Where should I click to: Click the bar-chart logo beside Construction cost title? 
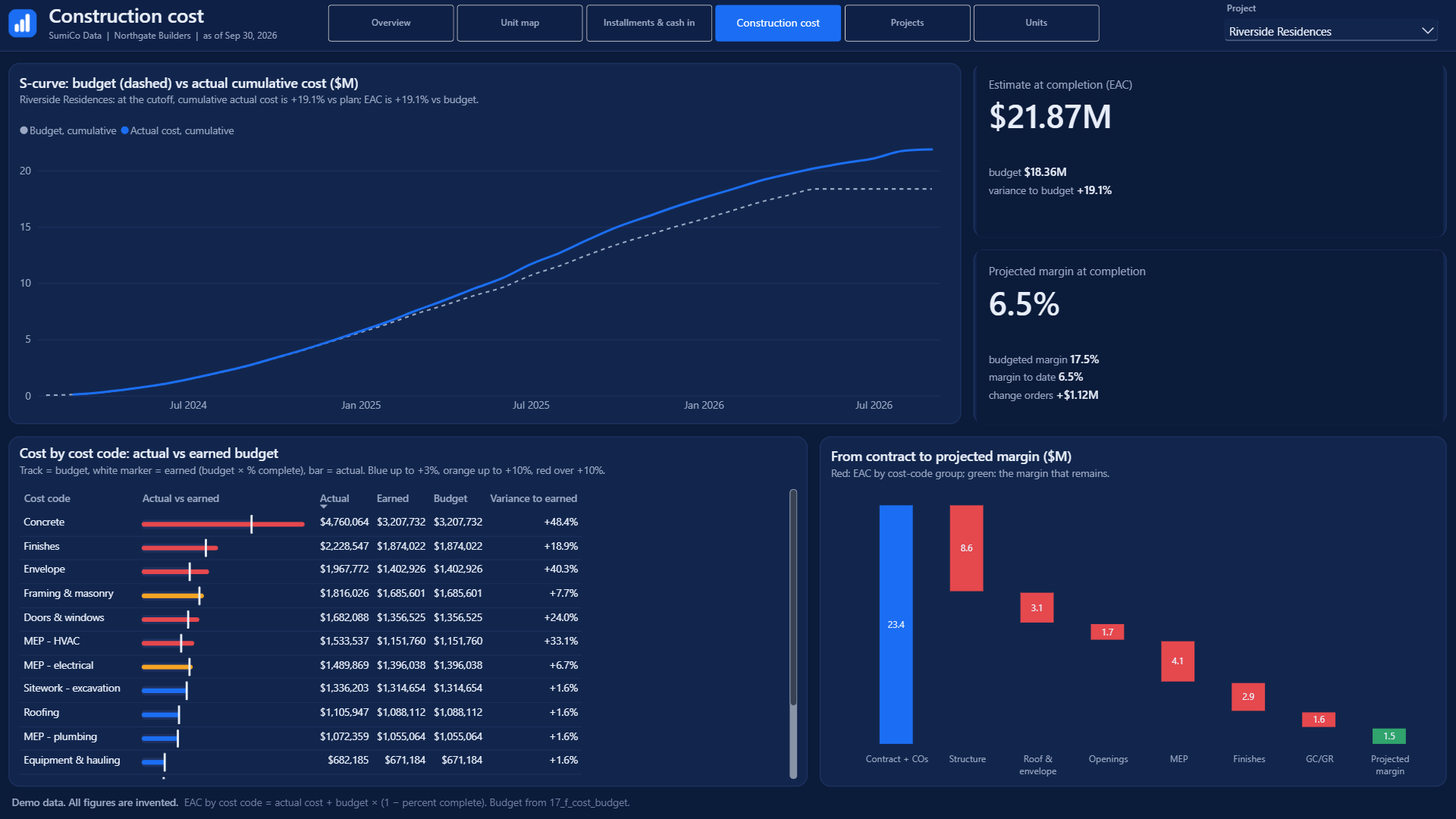(x=23, y=24)
